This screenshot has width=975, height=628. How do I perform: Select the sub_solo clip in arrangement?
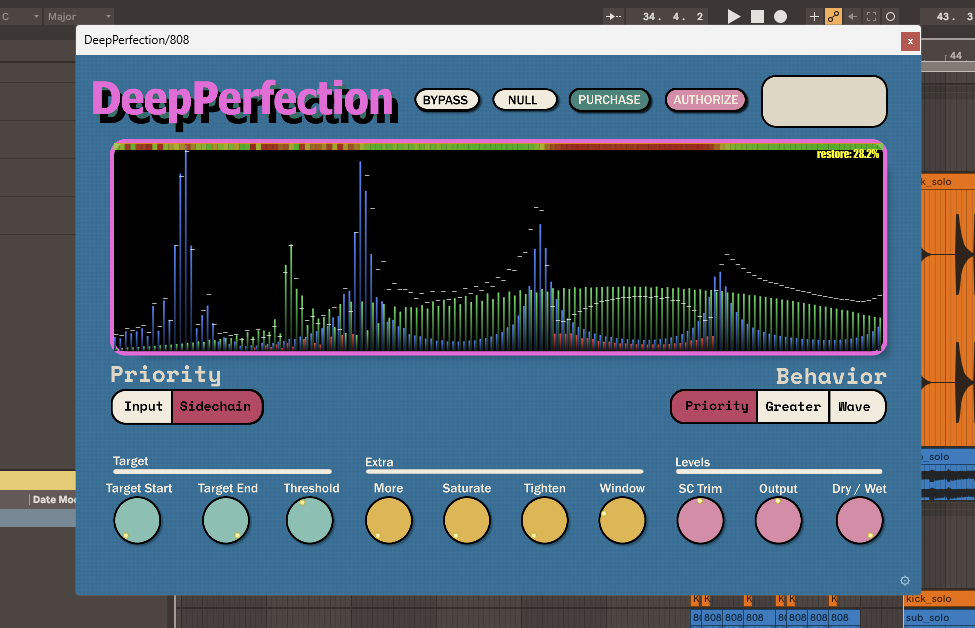click(x=939, y=617)
